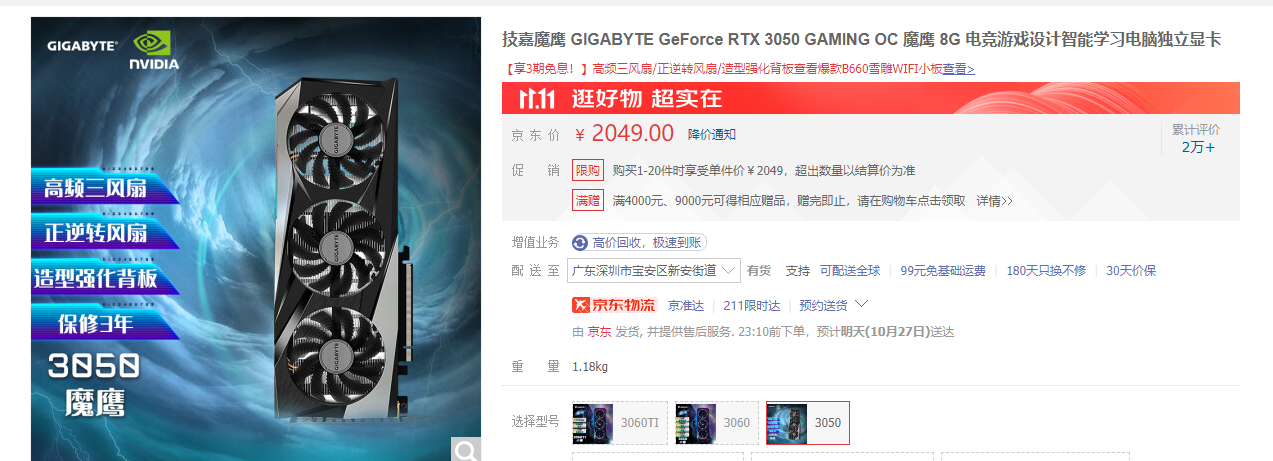Screen dimensions: 1273x461
Task: Click the weight value 1.18kg
Action: tap(590, 366)
